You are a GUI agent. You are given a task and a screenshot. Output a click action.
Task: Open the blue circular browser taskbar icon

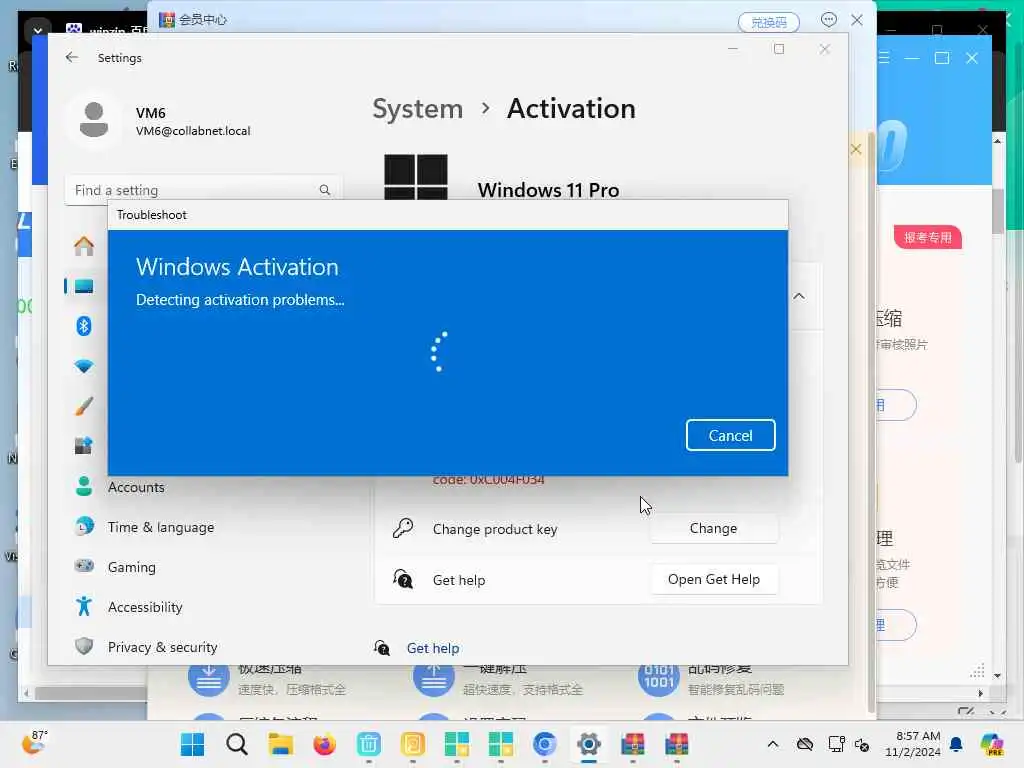545,744
